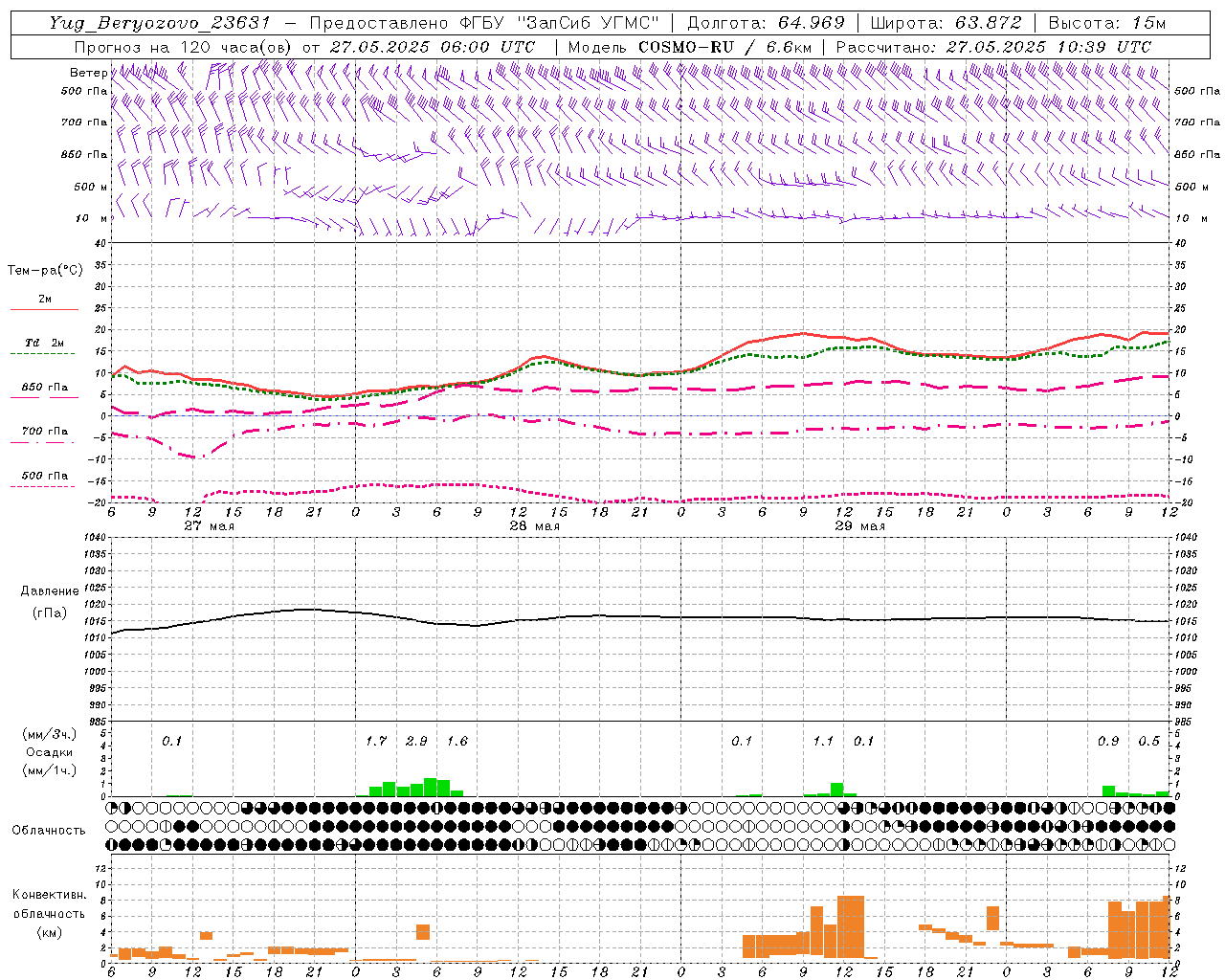Click the 0.5 three-hour precipitation value

(1148, 742)
